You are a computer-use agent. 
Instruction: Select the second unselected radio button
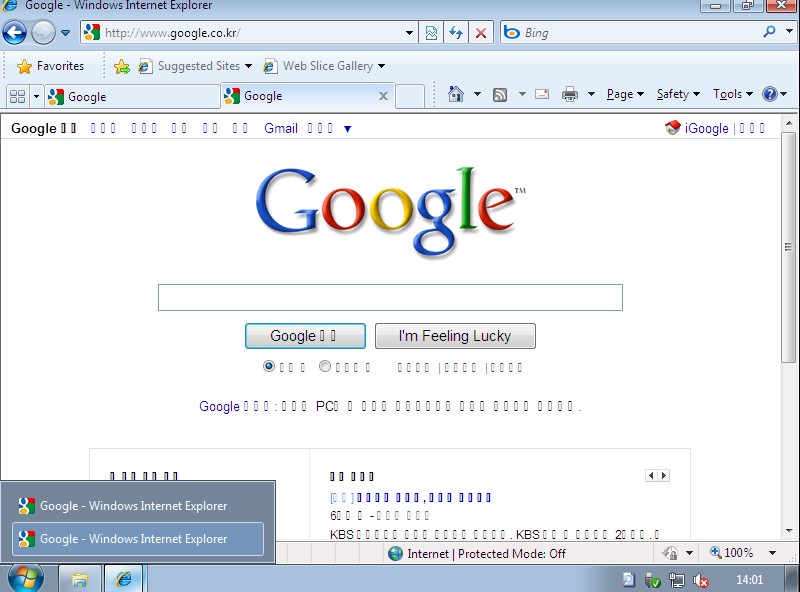pos(325,366)
